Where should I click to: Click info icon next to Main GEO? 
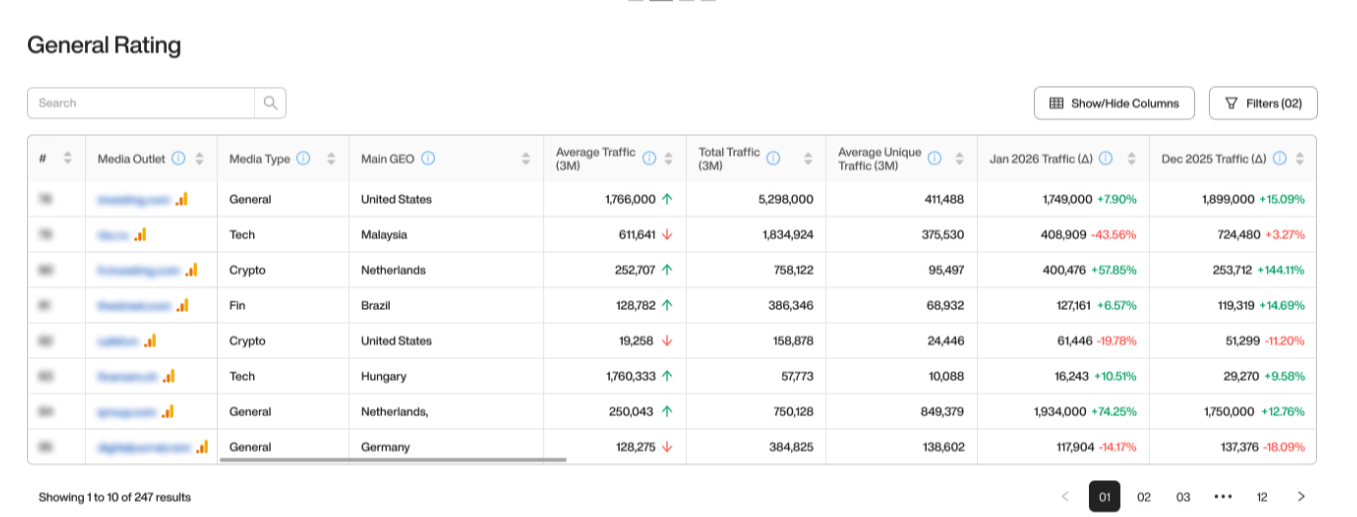click(428, 158)
